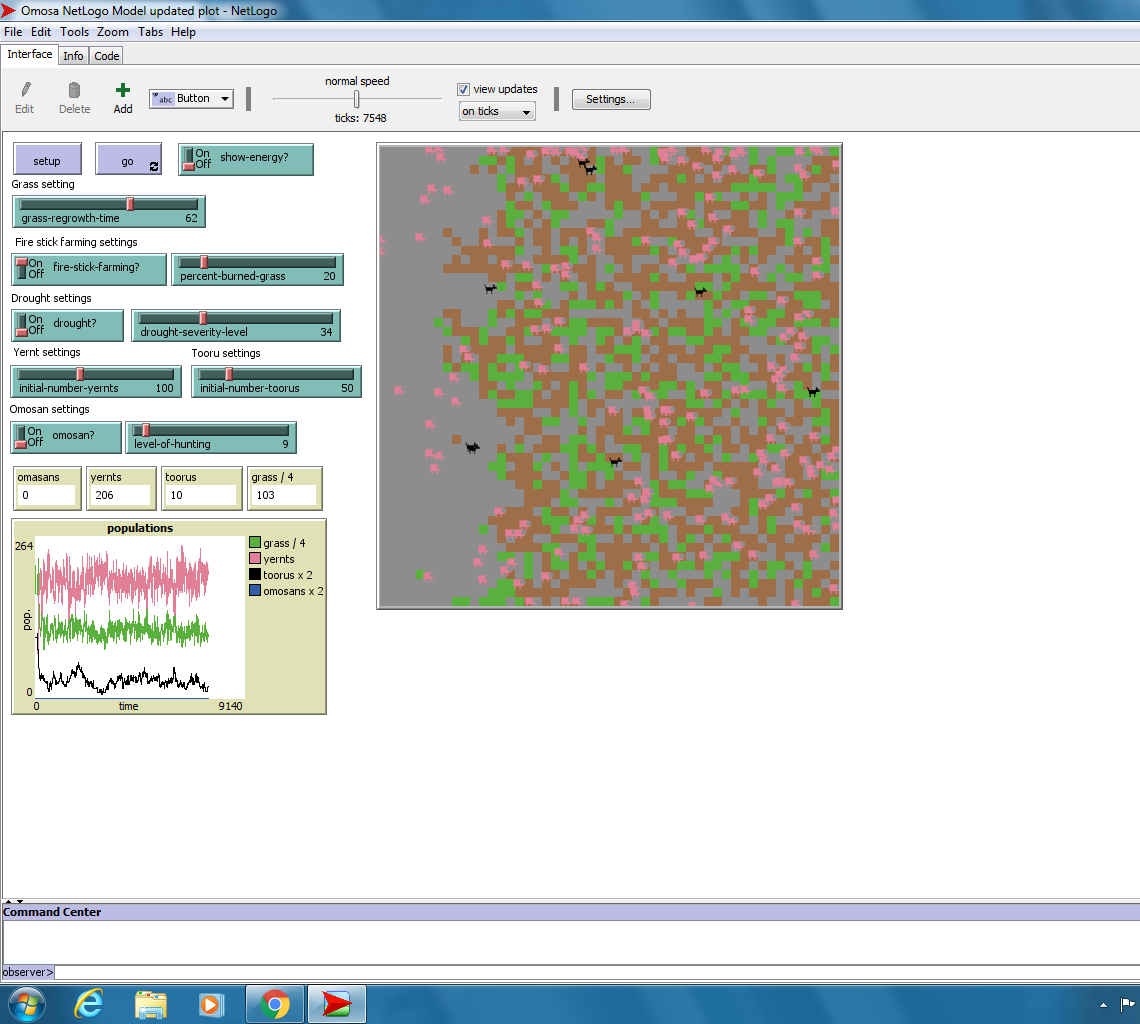Switch to Google Chrome on the taskbar

point(275,1004)
